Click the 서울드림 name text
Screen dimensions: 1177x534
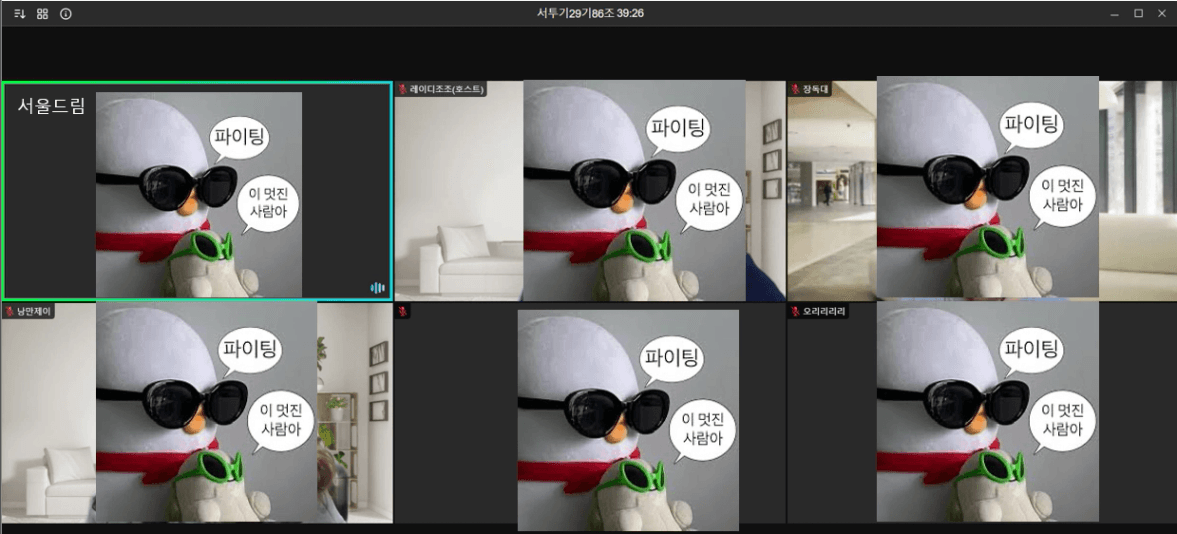[51, 106]
